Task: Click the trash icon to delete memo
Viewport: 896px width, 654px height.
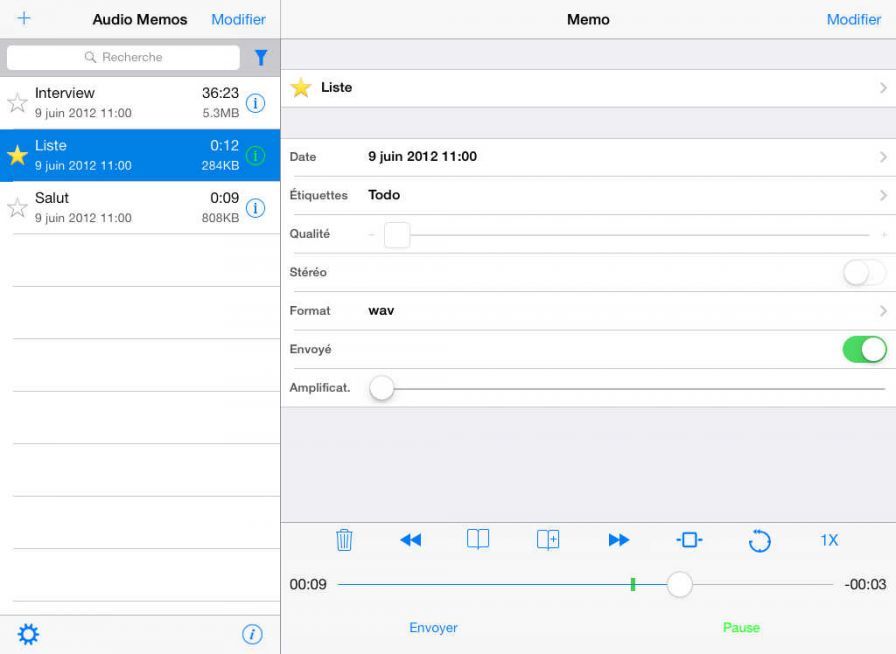Action: click(344, 540)
